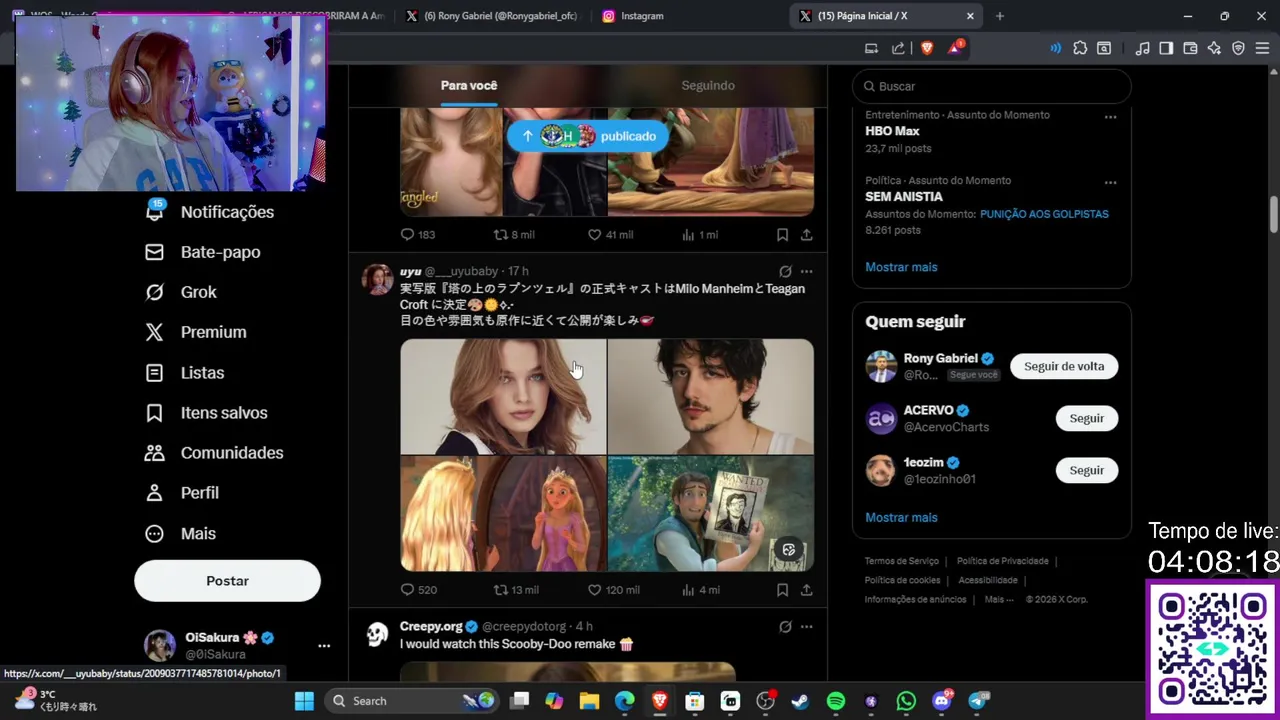The width and height of the screenshot is (1280, 720).
Task: Click Mostrar mais under trending topics
Action: point(901,267)
